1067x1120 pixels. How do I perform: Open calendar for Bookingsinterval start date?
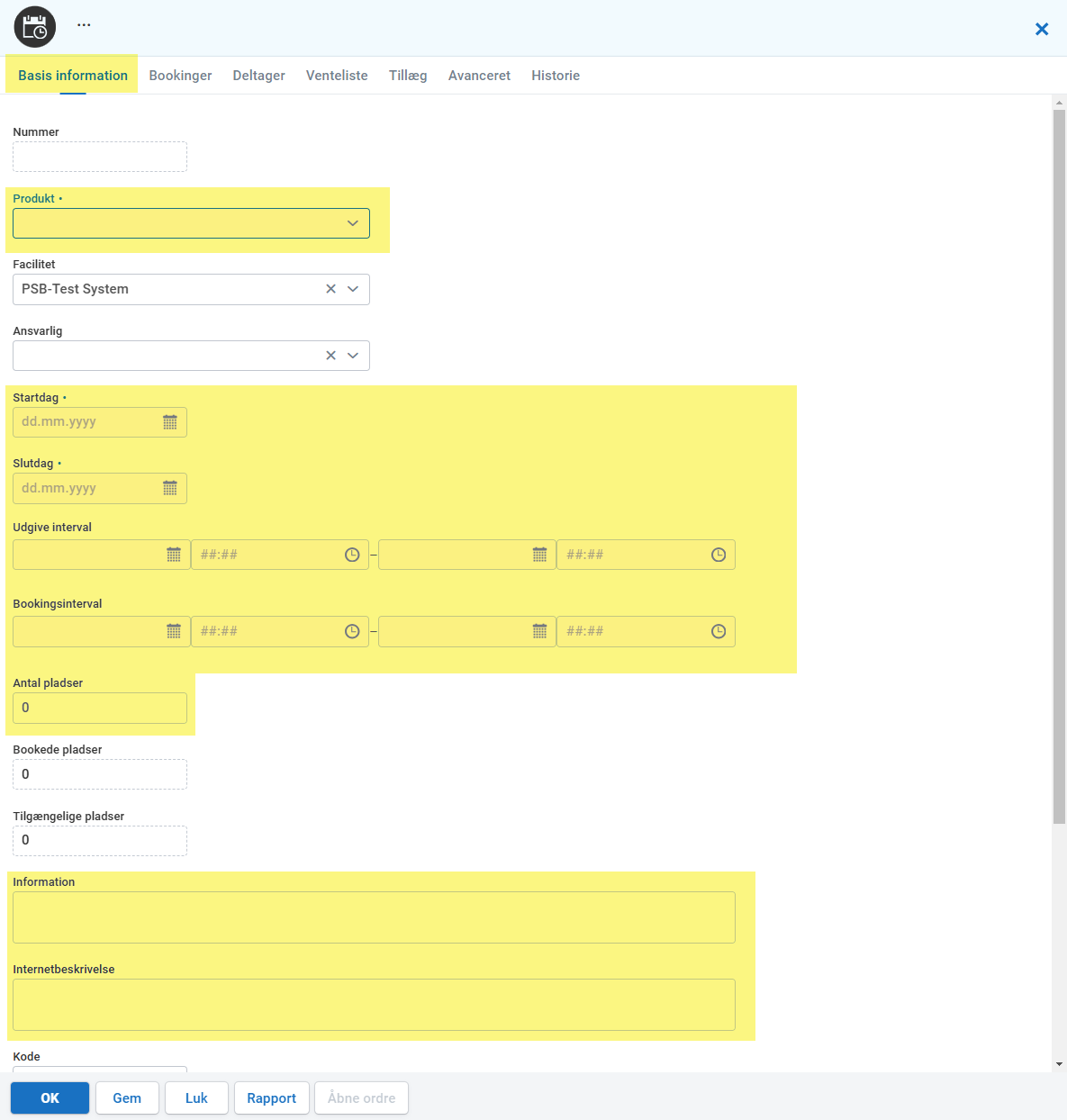click(x=174, y=631)
